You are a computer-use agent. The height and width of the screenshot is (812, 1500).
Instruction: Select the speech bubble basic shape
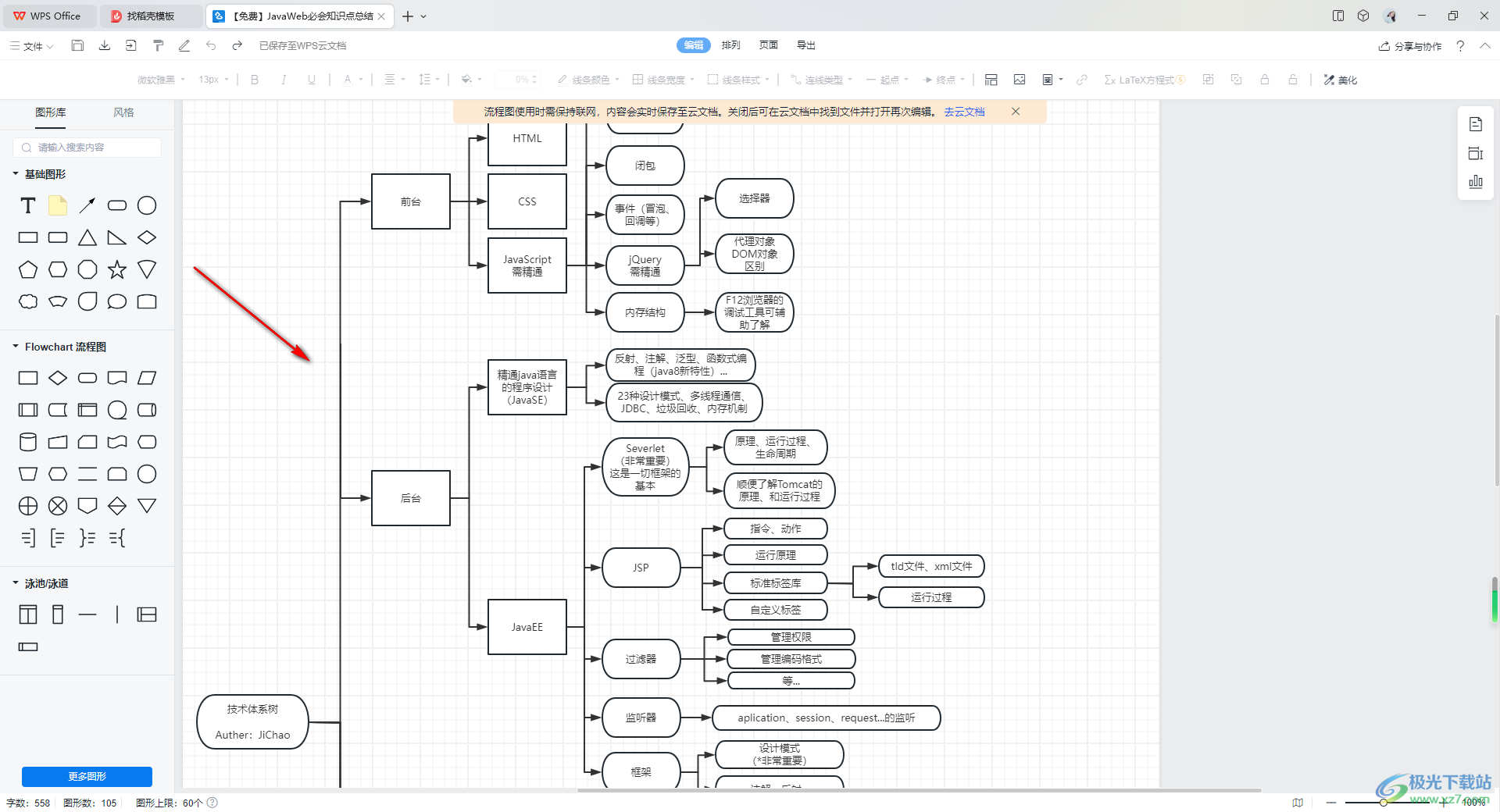[117, 301]
